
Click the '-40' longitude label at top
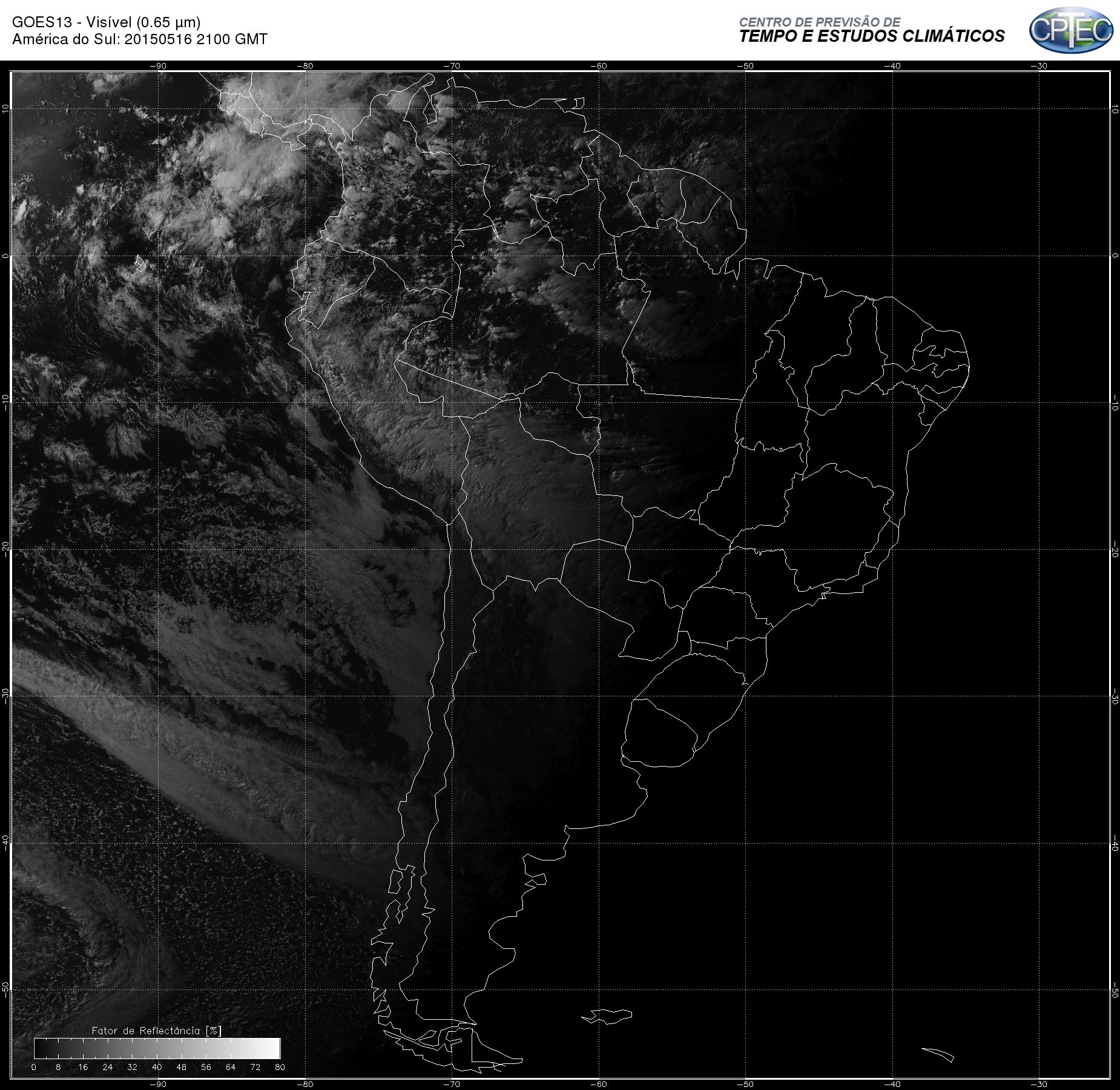[892, 66]
